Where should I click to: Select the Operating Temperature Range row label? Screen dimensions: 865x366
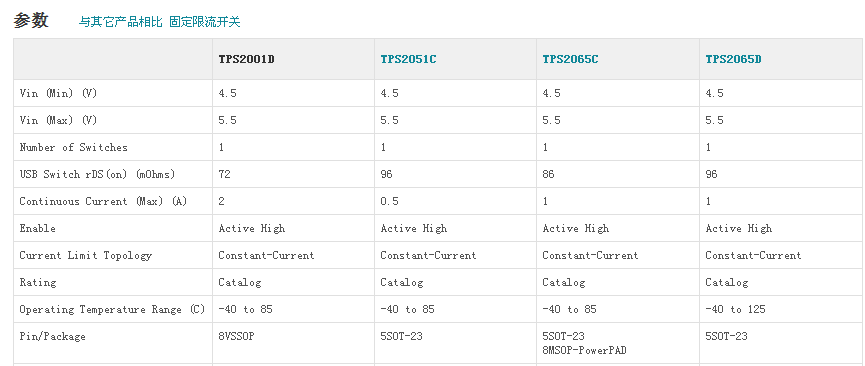pos(112,310)
